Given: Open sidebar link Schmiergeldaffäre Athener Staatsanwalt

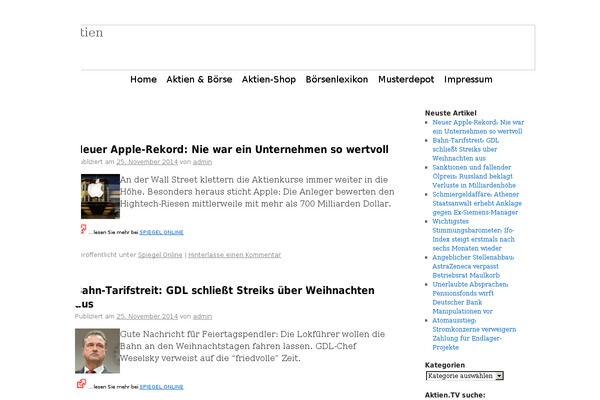Looking at the screenshot, I should point(477,203).
